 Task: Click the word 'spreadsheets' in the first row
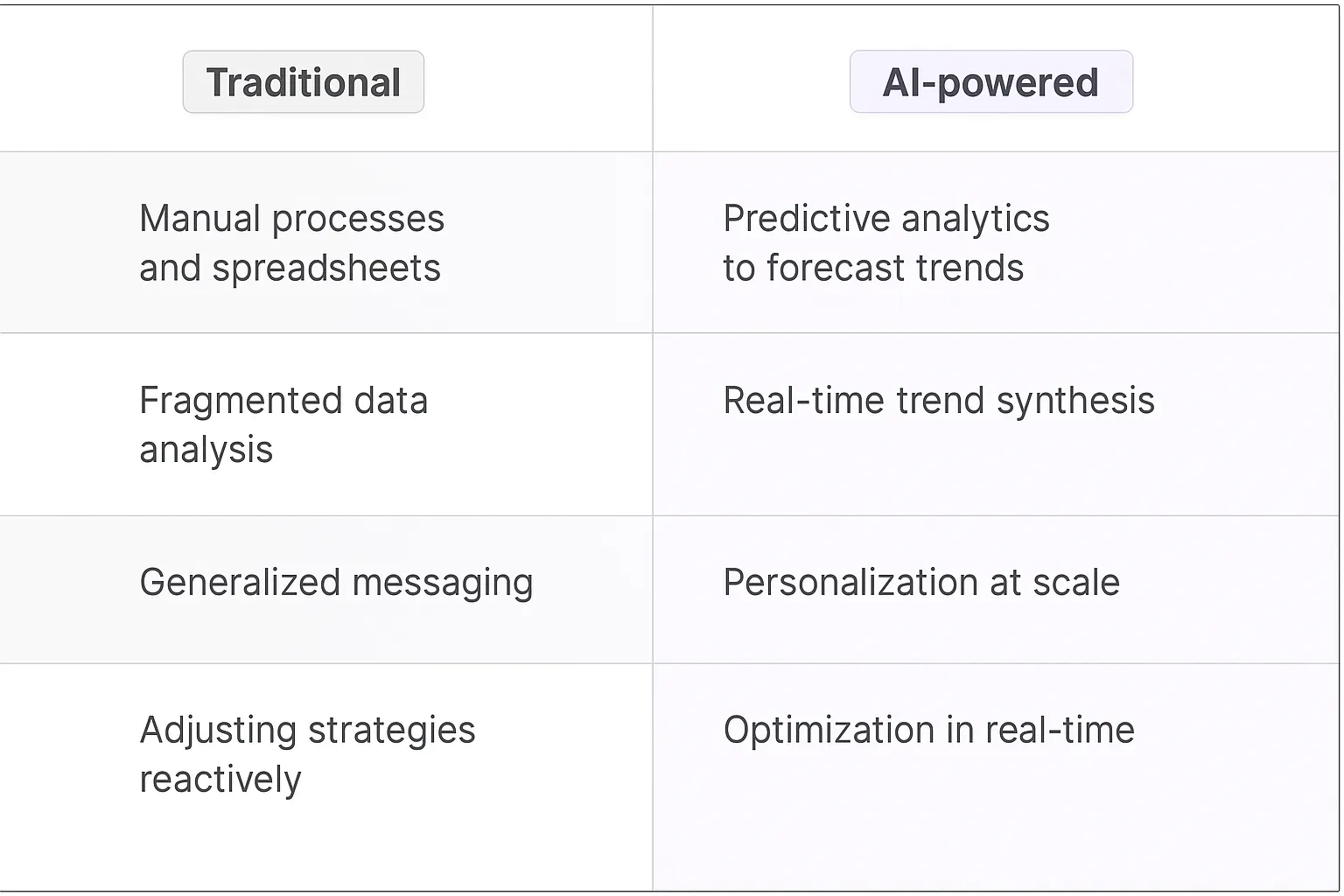click(326, 269)
